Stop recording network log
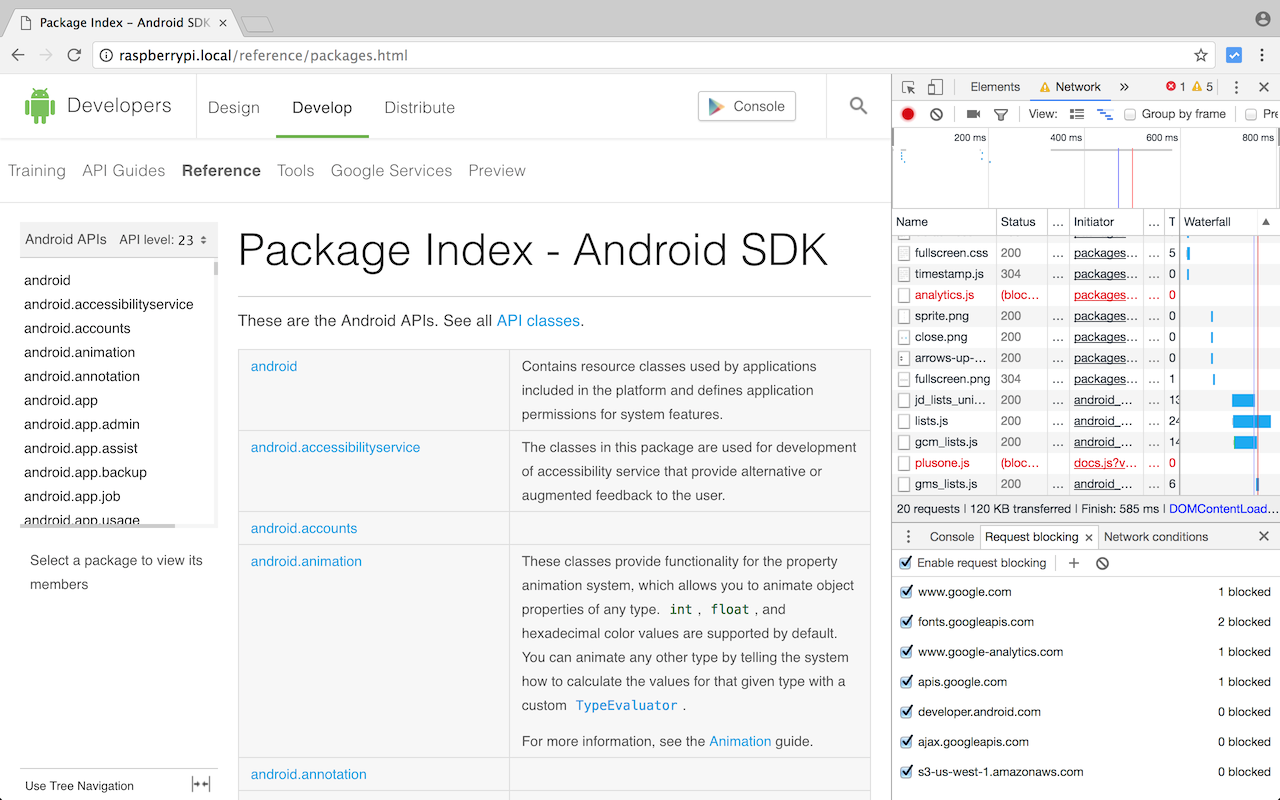The height and width of the screenshot is (800, 1280). tap(908, 114)
